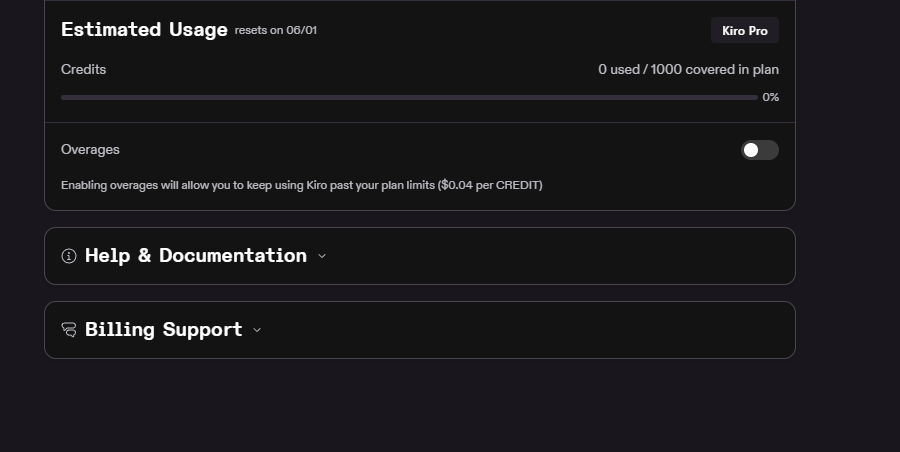Open the Billing Support section heading
The width and height of the screenshot is (900, 452).
point(164,330)
